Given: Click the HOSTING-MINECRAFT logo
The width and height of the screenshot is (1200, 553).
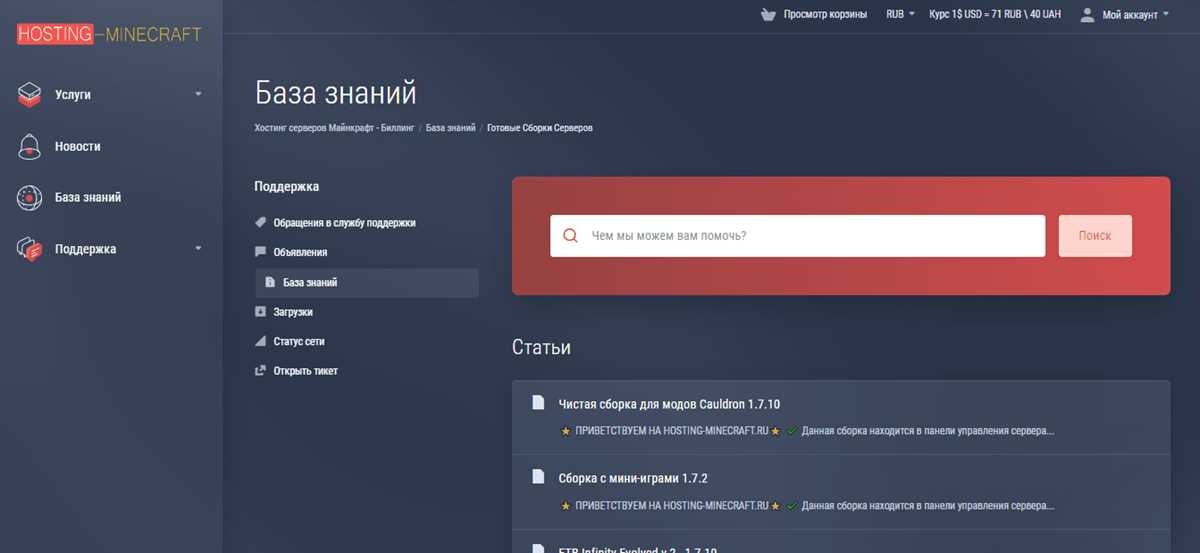Looking at the screenshot, I should click(x=109, y=34).
